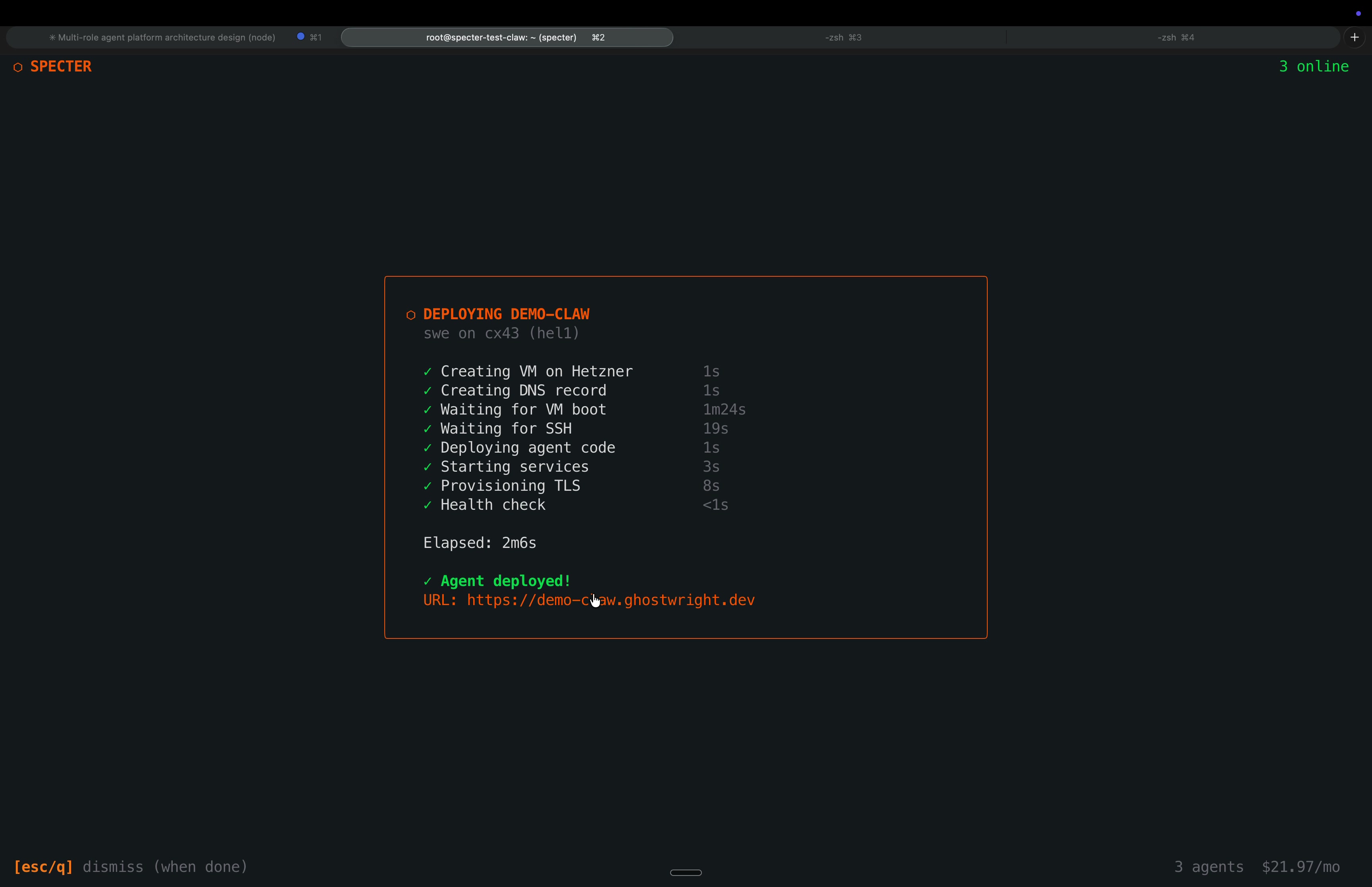This screenshot has width=1372, height=887.
Task: Click the bottom center handle bar
Action: (x=686, y=873)
